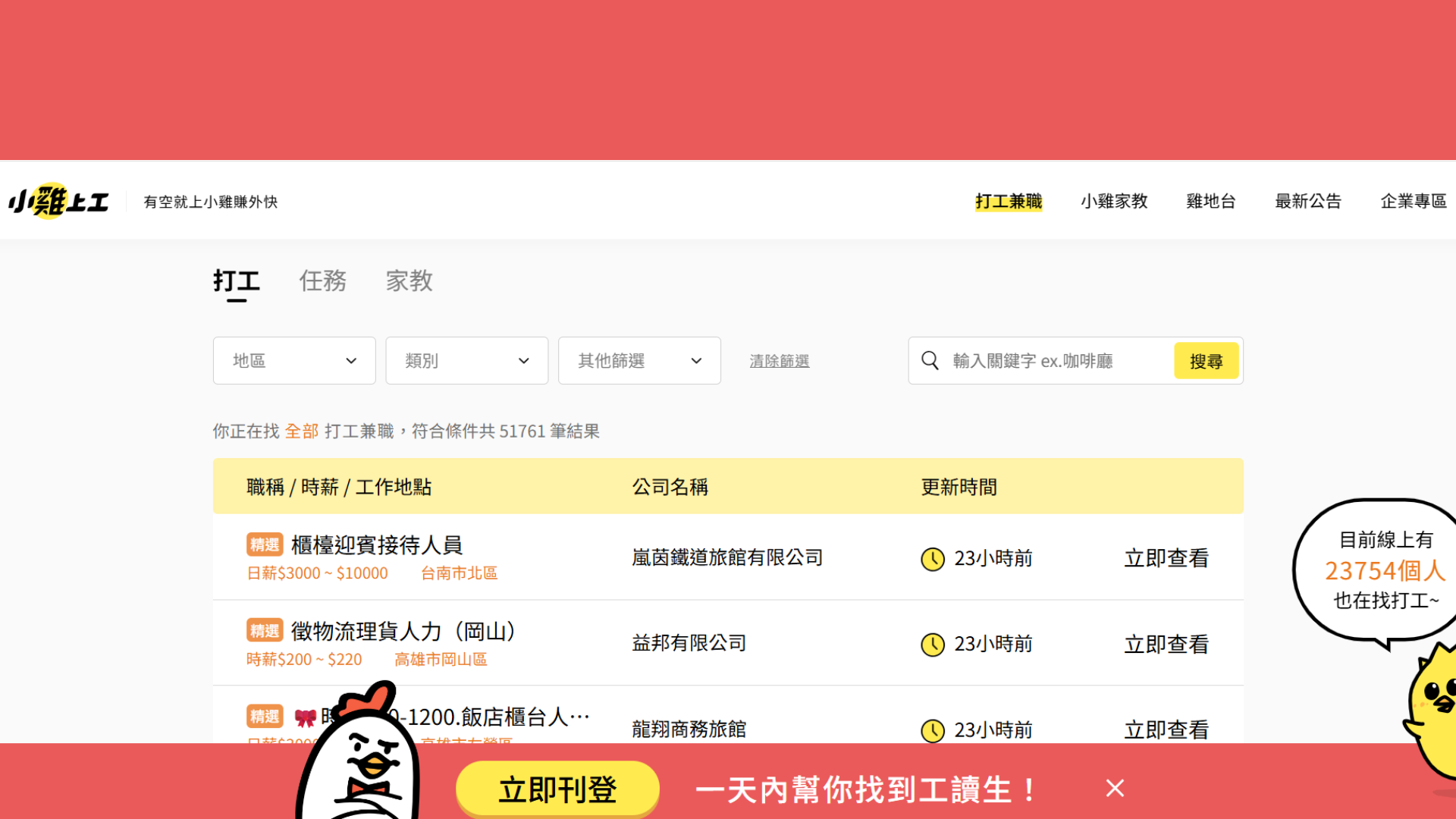Click the online users speech bubble
The width and height of the screenshot is (1456, 819).
coord(1382,570)
